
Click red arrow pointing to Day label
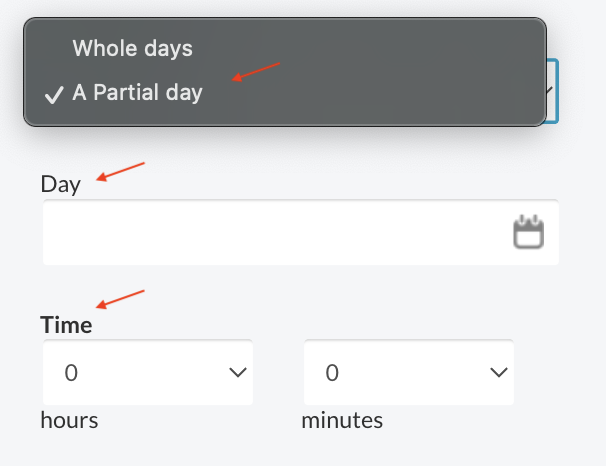(121, 171)
